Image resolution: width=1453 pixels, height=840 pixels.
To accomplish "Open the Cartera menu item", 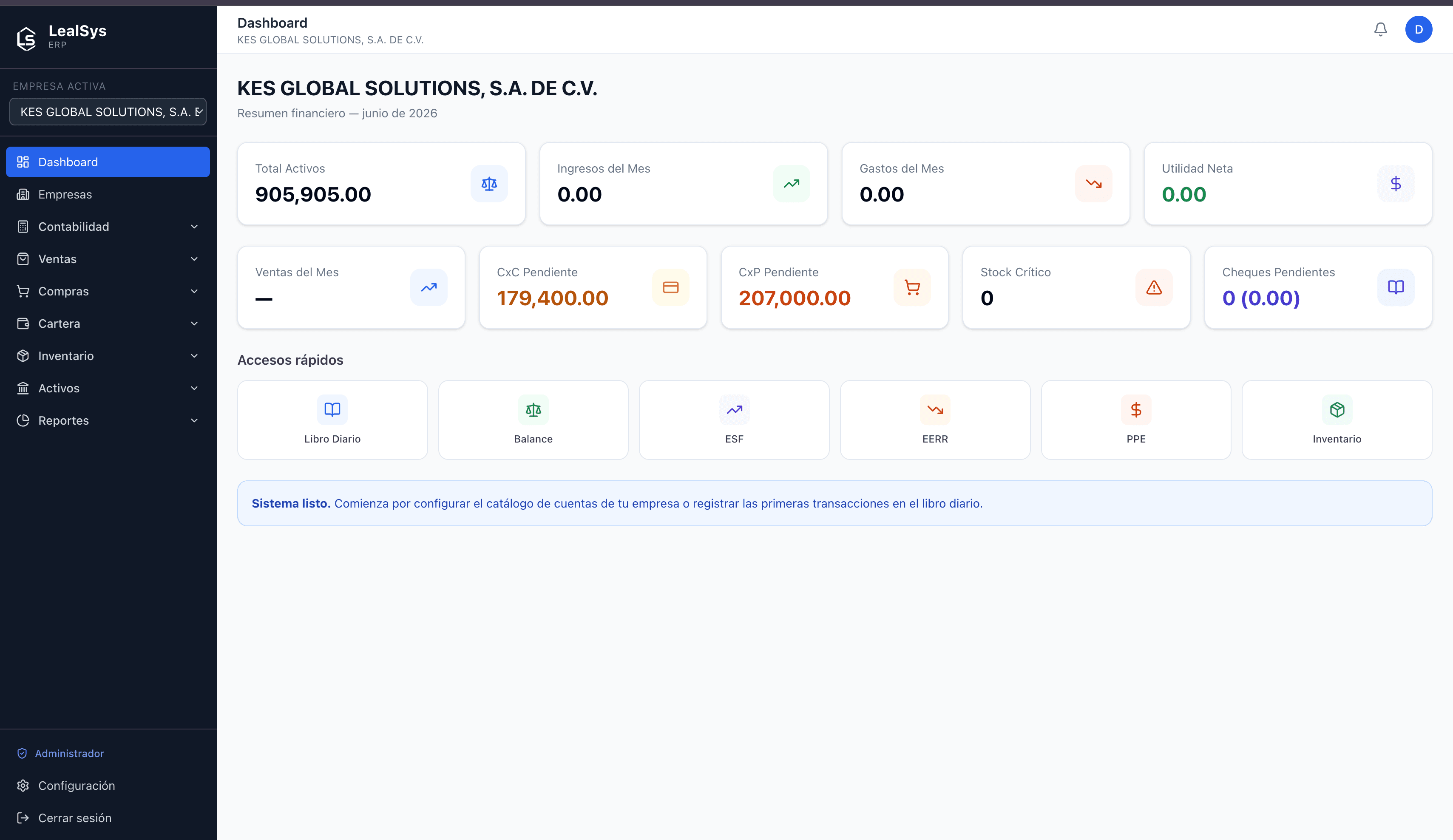I will [x=108, y=324].
